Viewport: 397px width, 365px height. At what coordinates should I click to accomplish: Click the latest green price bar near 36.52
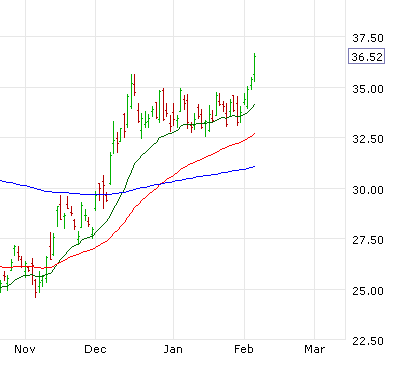click(255, 67)
